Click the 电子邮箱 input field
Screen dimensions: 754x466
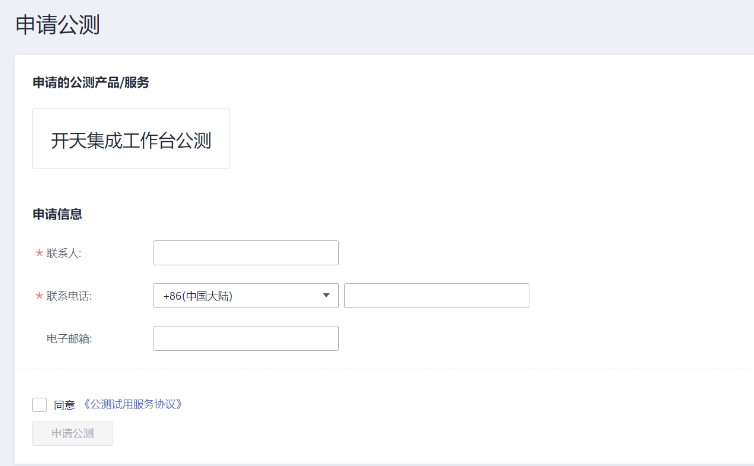point(245,339)
